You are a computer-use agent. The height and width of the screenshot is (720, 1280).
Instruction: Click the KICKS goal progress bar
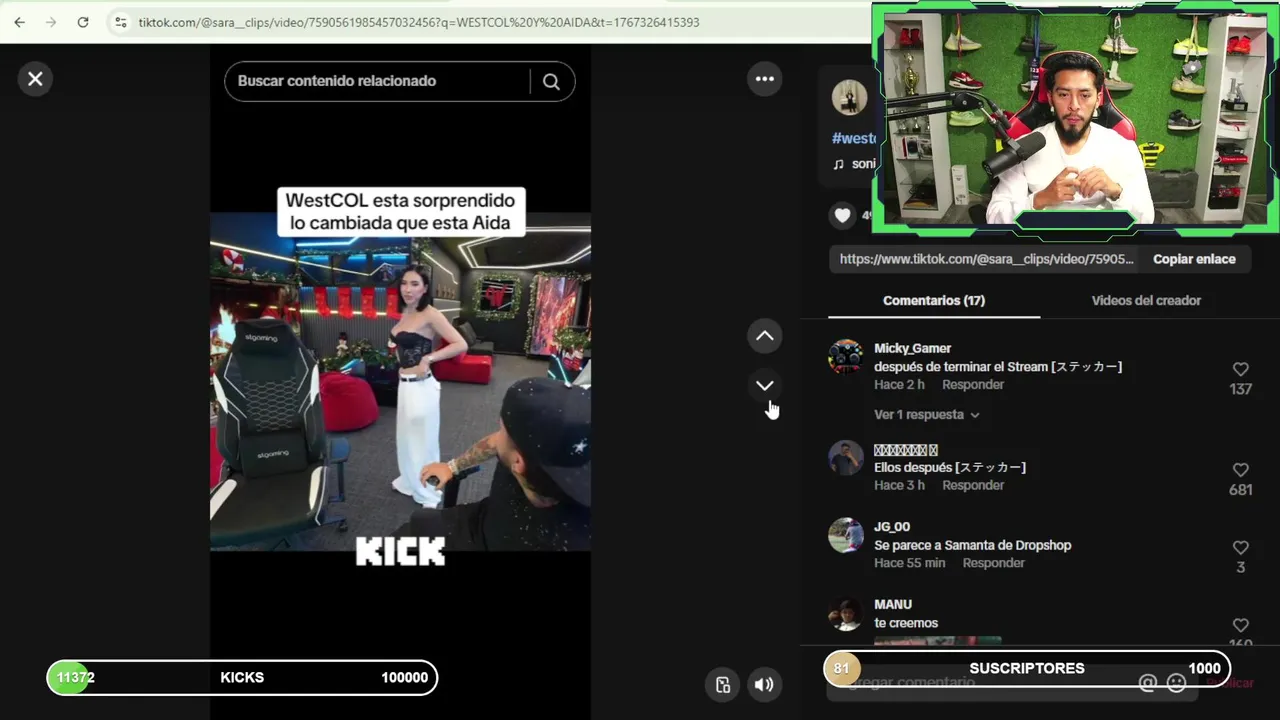pos(242,678)
